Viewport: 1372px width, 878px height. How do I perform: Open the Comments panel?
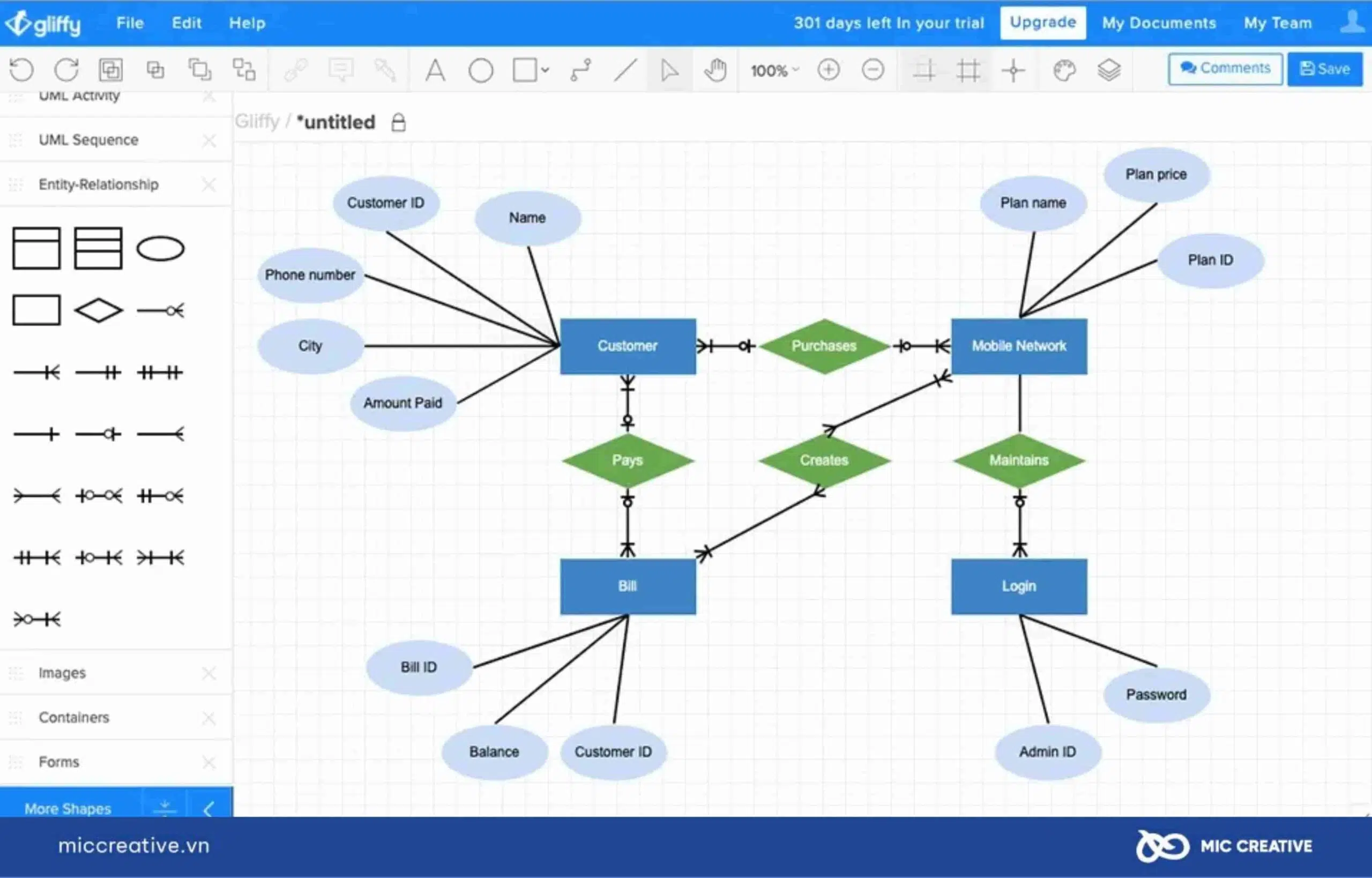click(1226, 69)
